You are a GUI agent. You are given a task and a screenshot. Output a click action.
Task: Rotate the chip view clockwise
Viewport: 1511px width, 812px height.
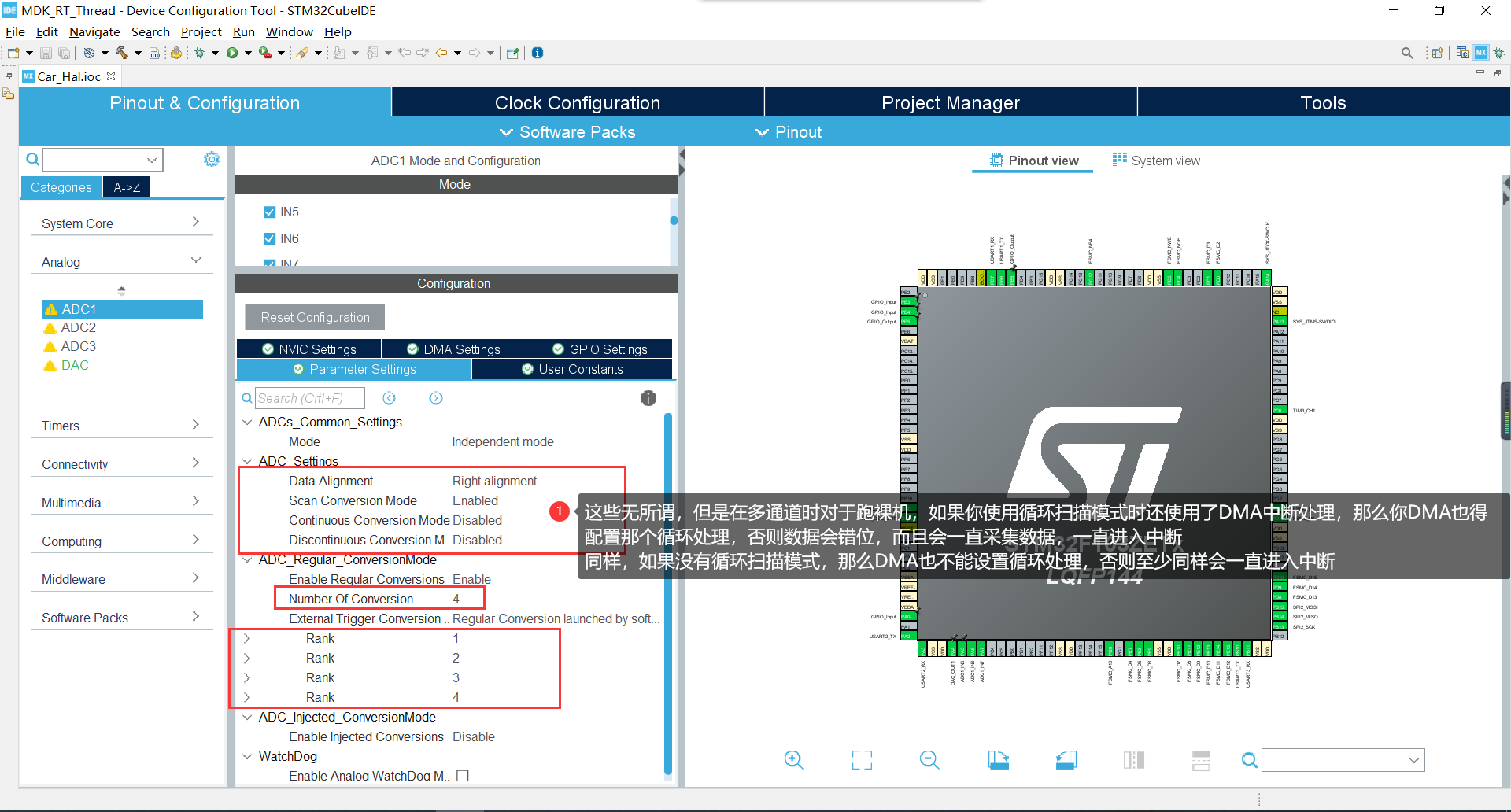point(998,760)
